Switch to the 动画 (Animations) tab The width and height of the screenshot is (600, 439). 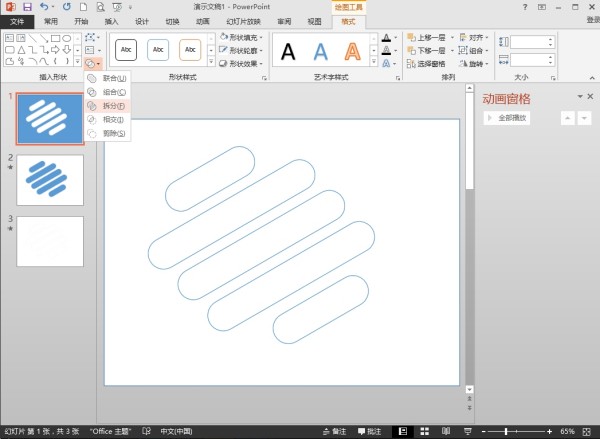pyautogui.click(x=203, y=21)
